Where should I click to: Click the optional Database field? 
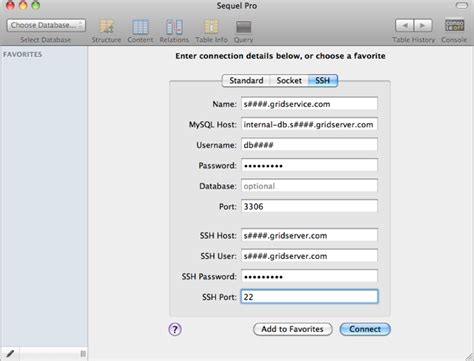click(309, 186)
